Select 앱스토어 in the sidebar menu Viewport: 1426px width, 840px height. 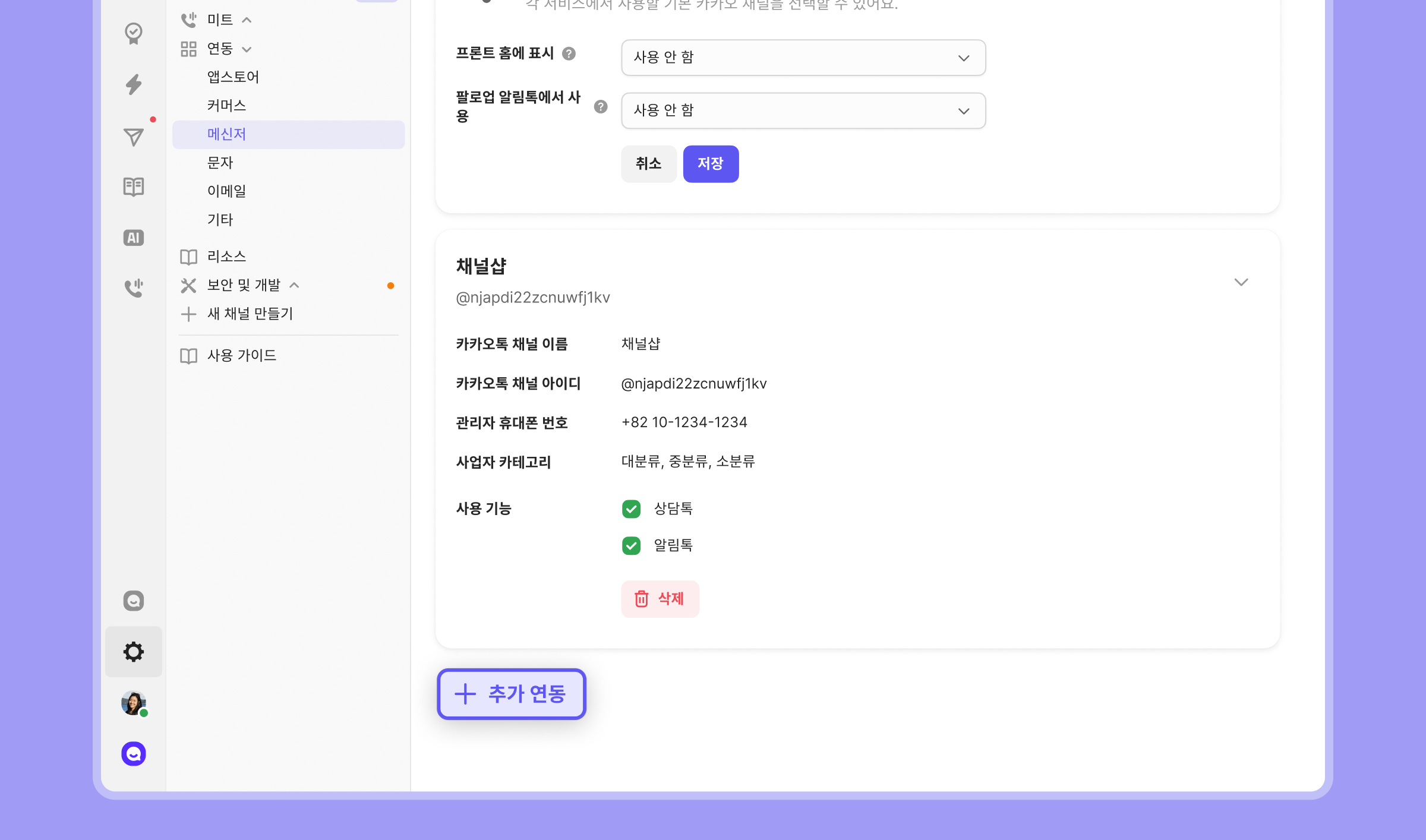click(233, 77)
